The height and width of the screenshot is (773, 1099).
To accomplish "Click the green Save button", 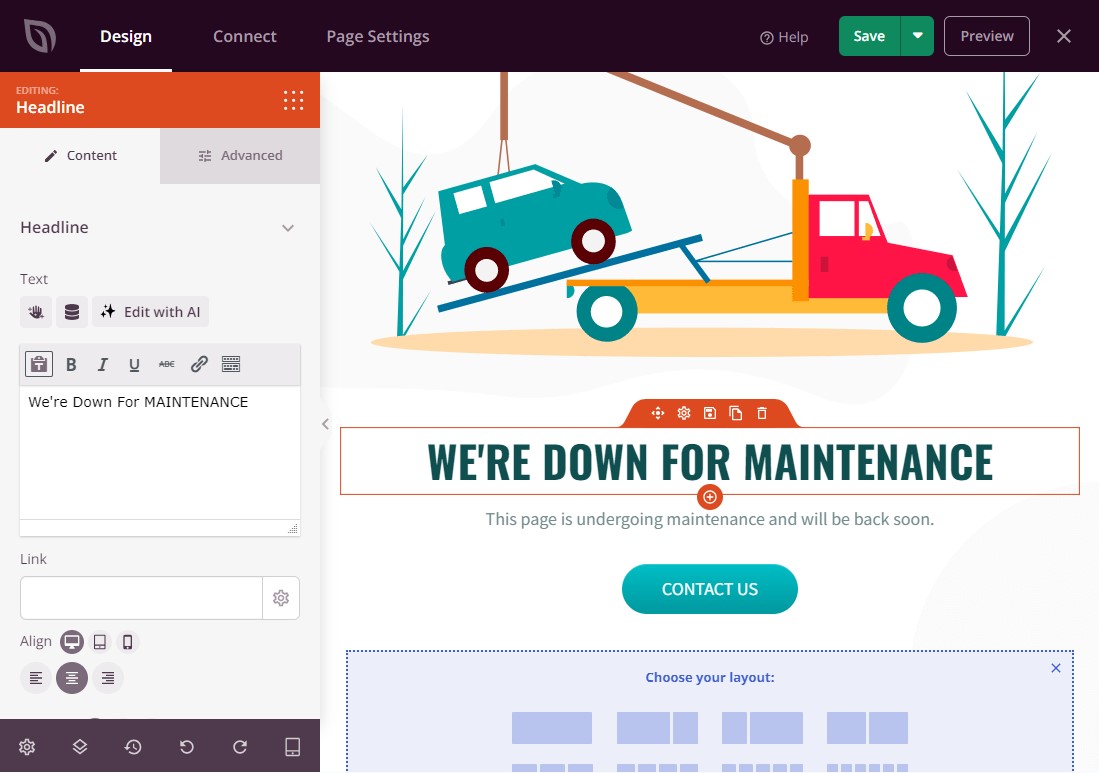I will tap(869, 36).
